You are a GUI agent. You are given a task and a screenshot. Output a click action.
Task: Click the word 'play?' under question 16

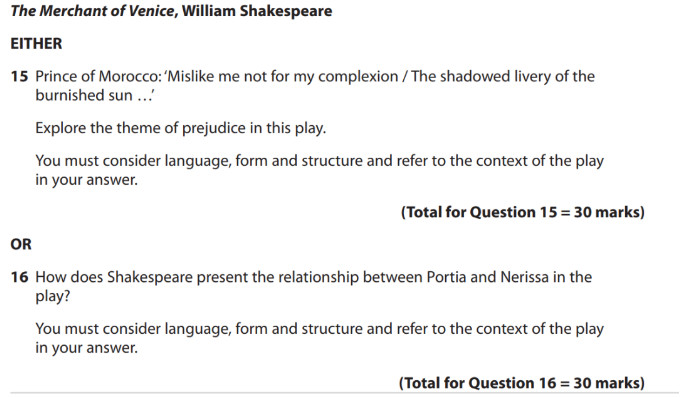tap(53, 296)
